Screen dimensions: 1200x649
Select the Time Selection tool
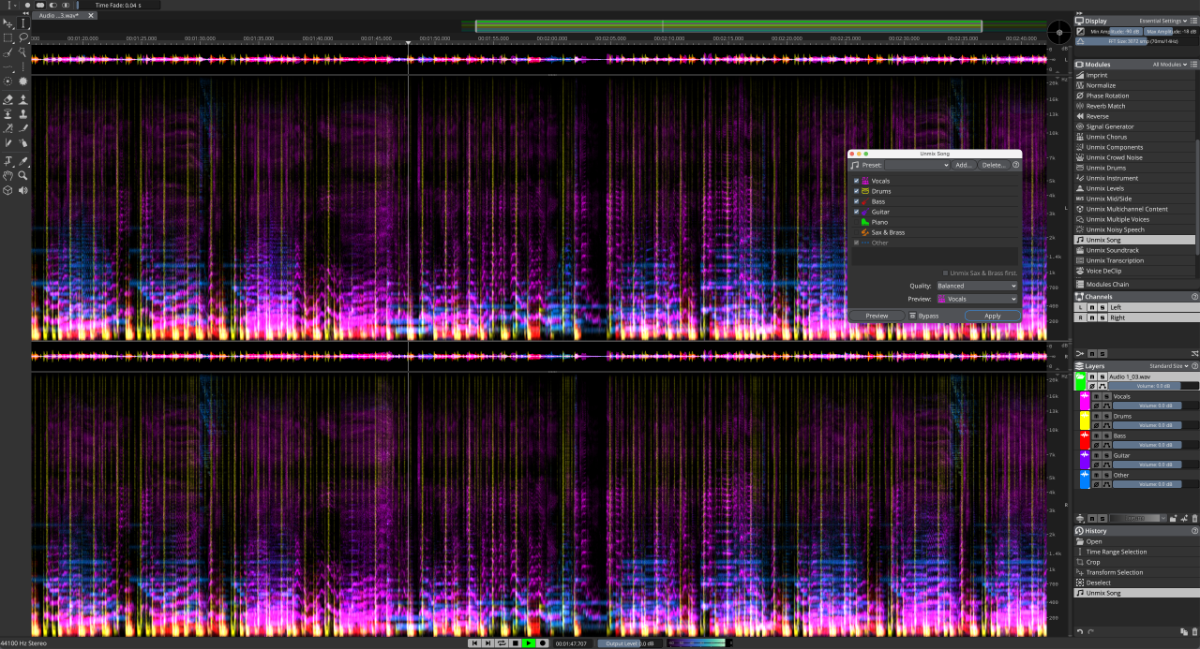pos(22,23)
